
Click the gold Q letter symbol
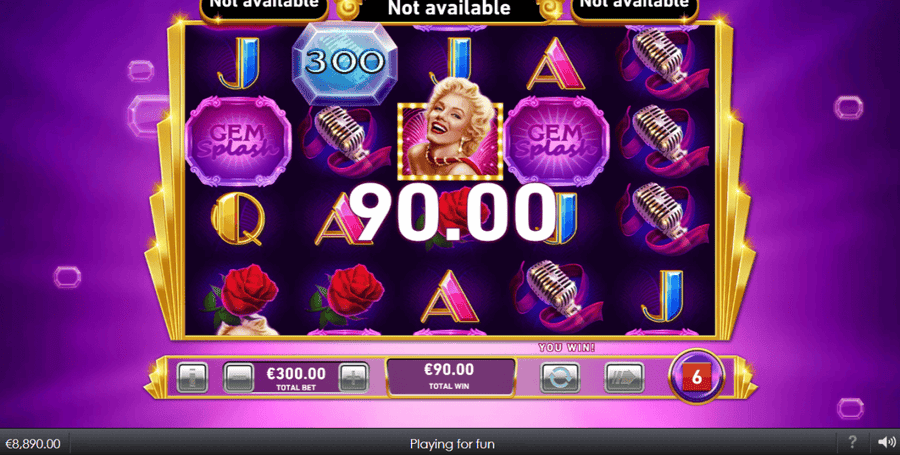(x=238, y=217)
